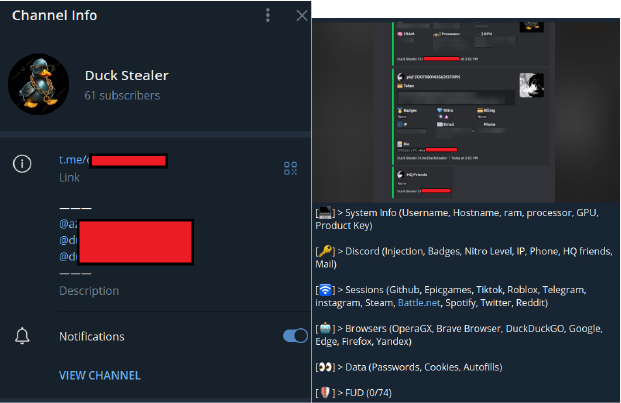
Task: Toggle the Notifications switch
Action: pos(295,336)
